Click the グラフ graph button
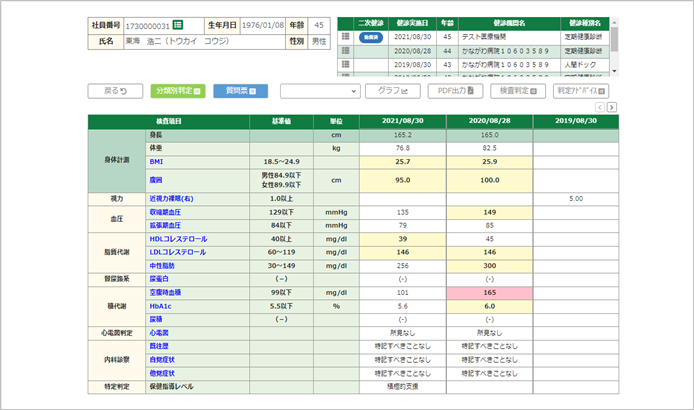Image resolution: width=694 pixels, height=410 pixels. [392, 91]
